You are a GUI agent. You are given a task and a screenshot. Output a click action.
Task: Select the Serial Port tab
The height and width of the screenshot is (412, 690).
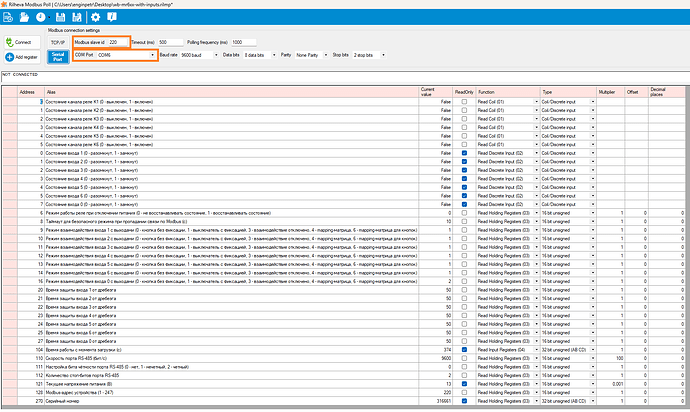[58, 57]
